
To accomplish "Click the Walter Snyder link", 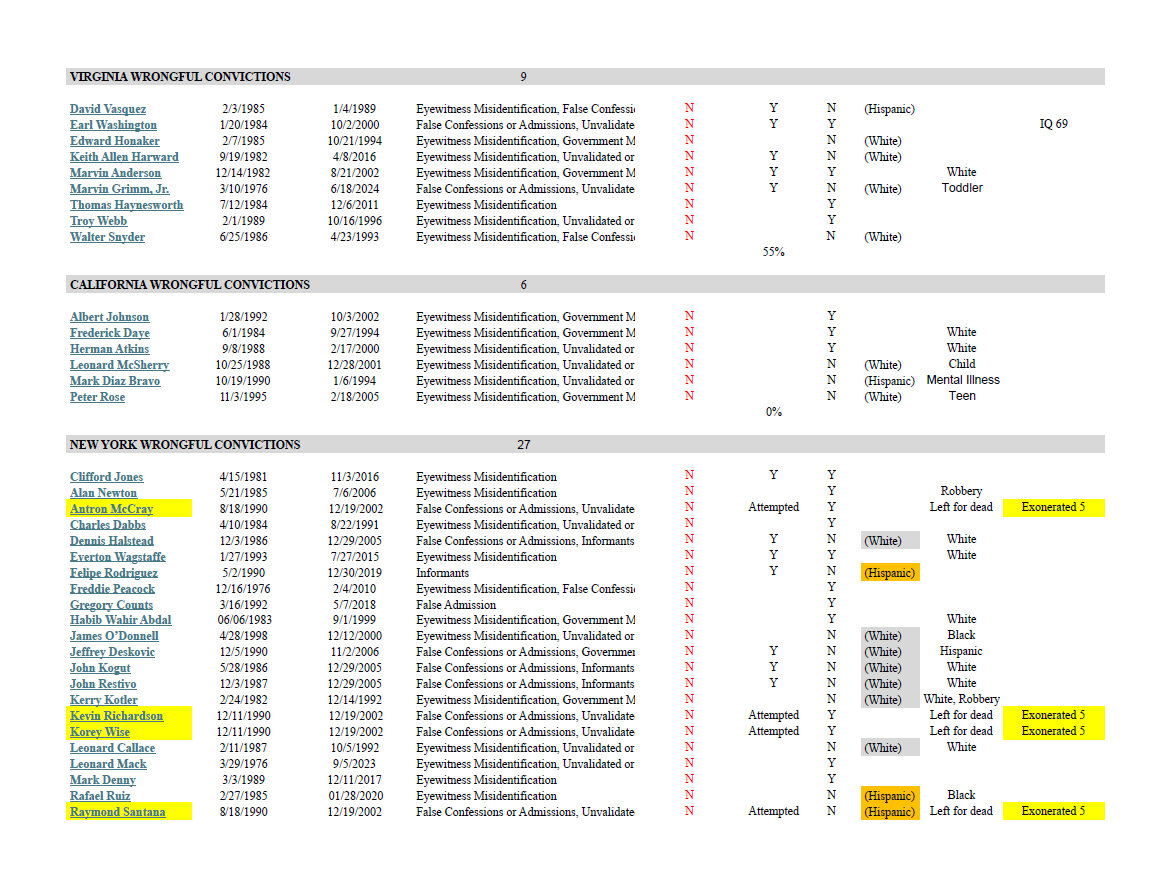I will coord(108,237).
